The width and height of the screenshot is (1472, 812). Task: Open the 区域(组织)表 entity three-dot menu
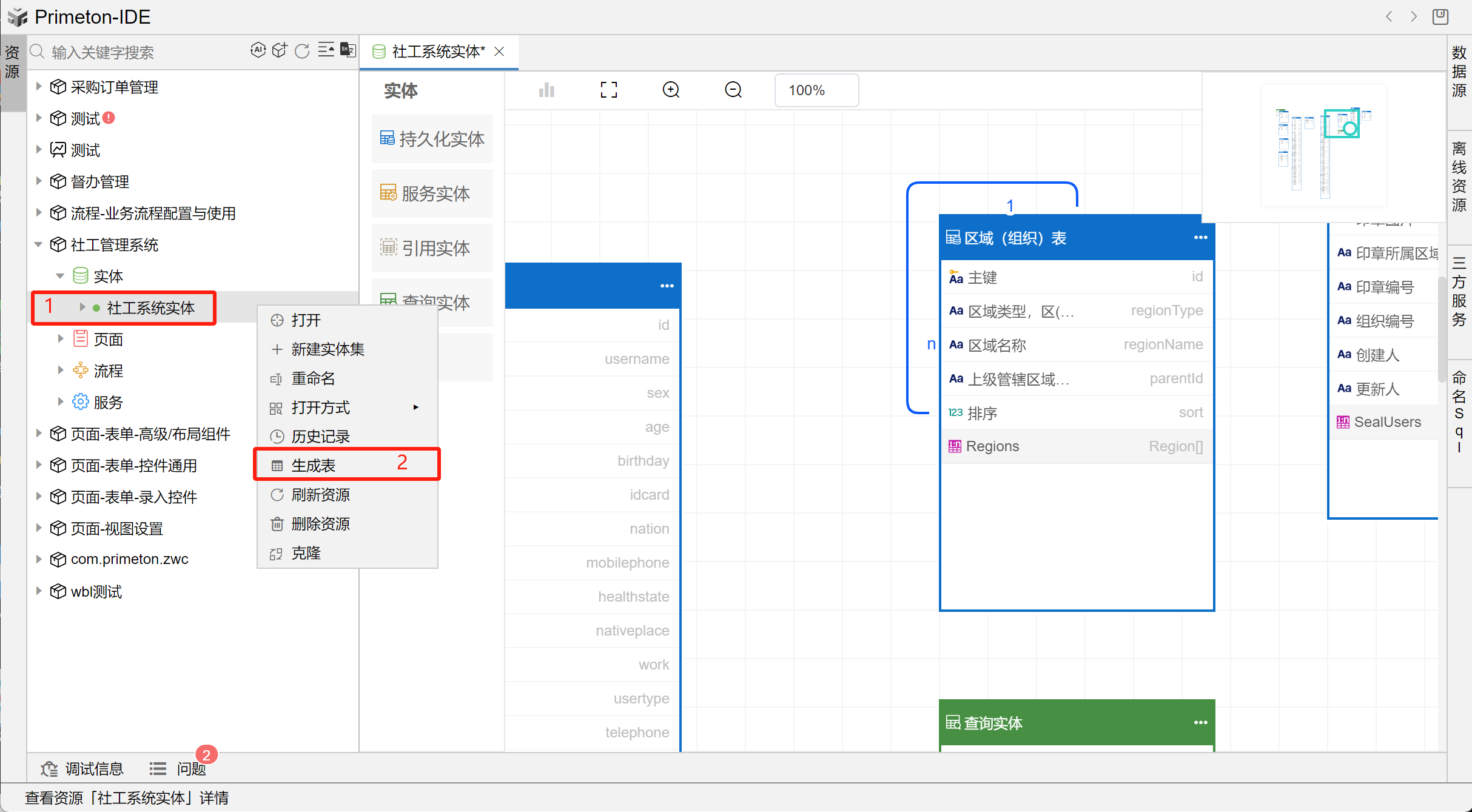coord(1200,238)
